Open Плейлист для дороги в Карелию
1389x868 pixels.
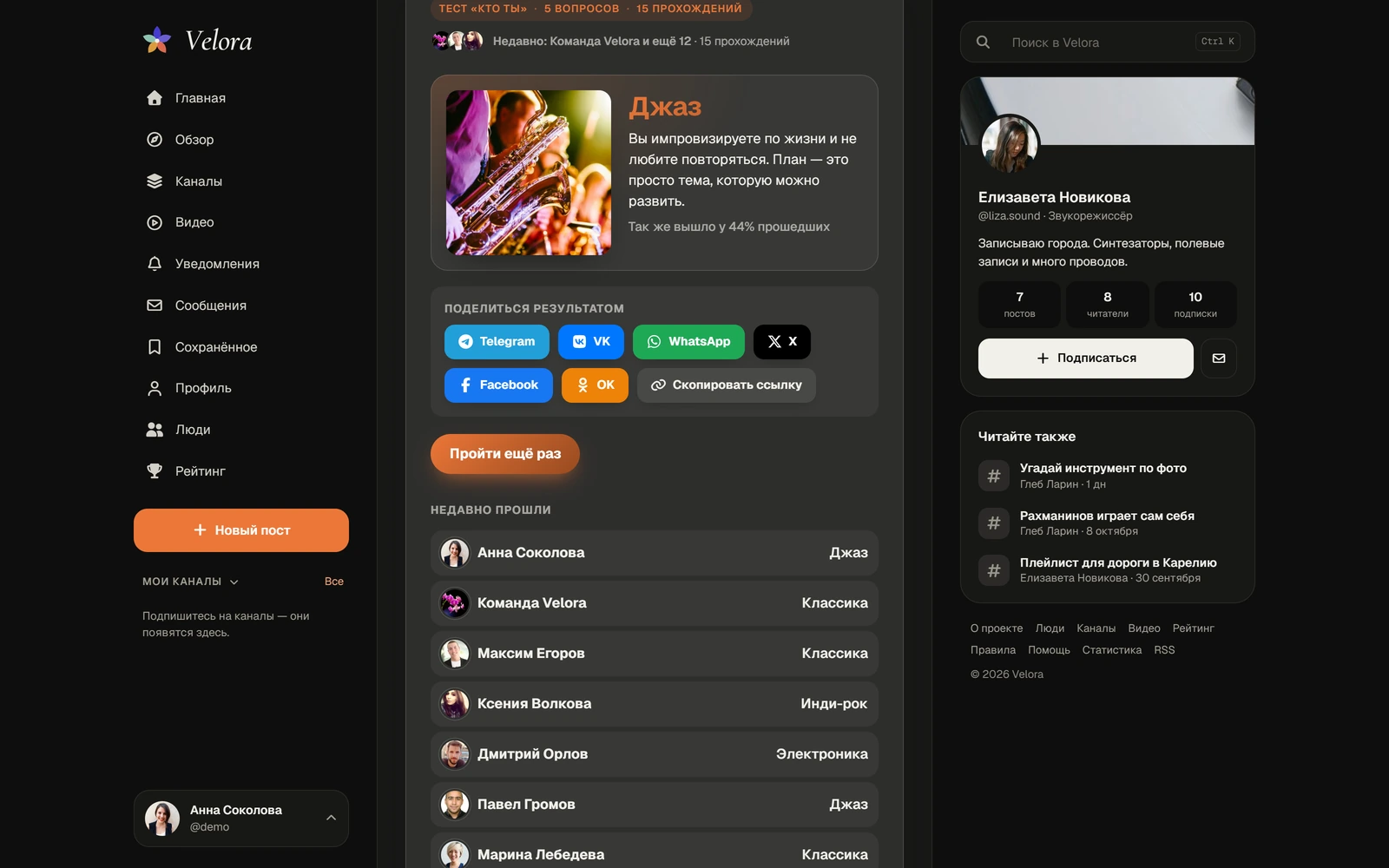point(1108,569)
